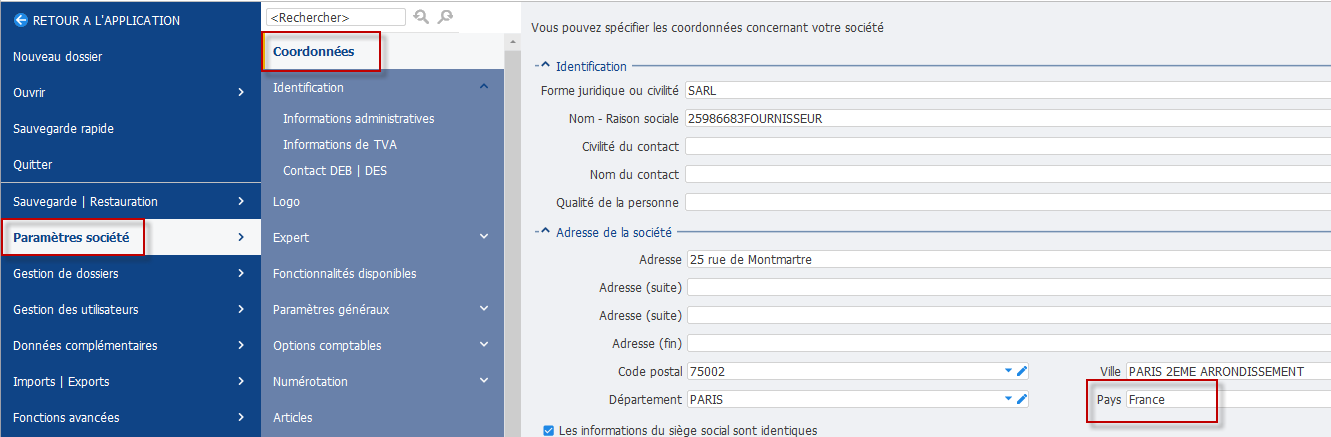
Task: Collapse the Identification submenu chevron in the sidebar
Action: (484, 87)
